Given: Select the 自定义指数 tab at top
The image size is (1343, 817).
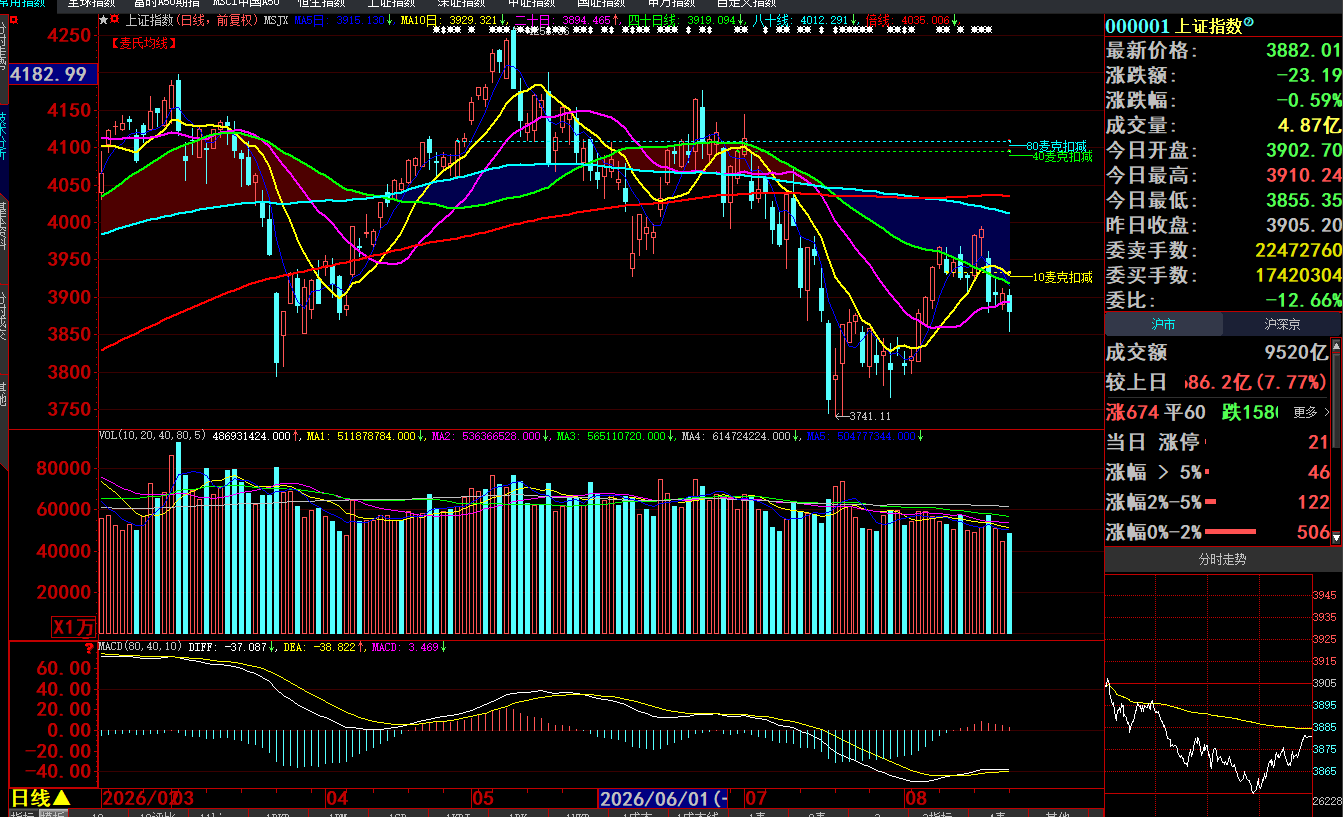Looking at the screenshot, I should [x=746, y=4].
